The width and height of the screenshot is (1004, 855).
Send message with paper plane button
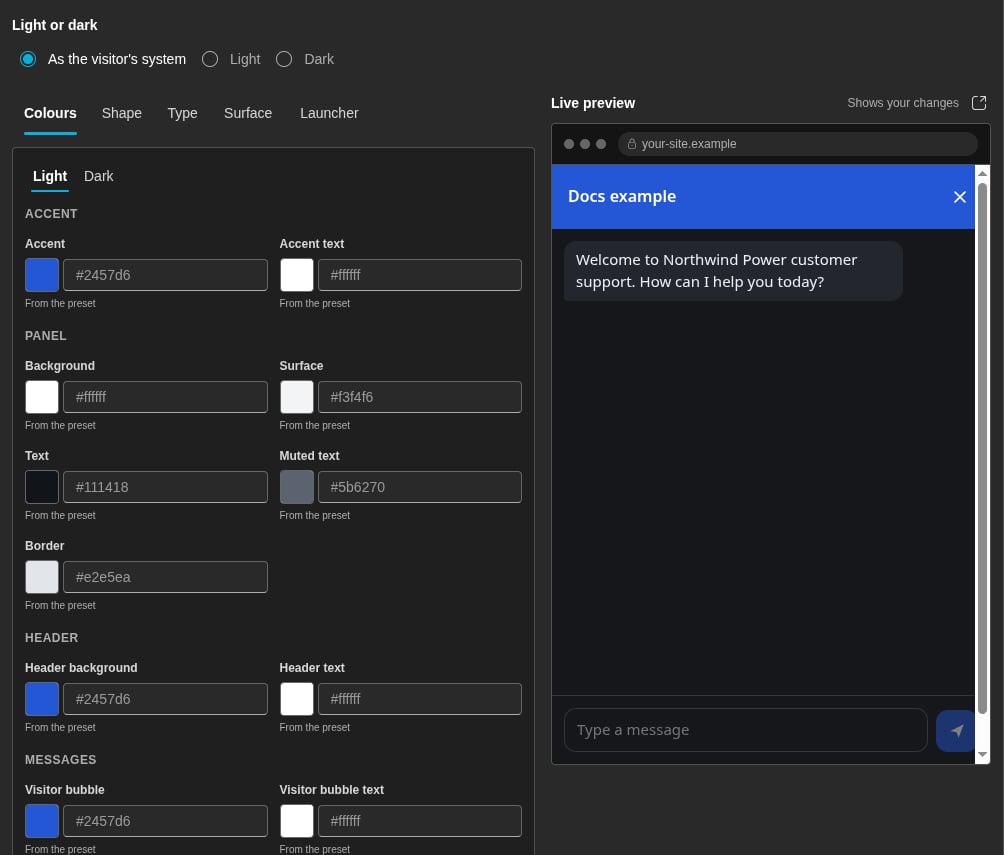[x=955, y=731]
